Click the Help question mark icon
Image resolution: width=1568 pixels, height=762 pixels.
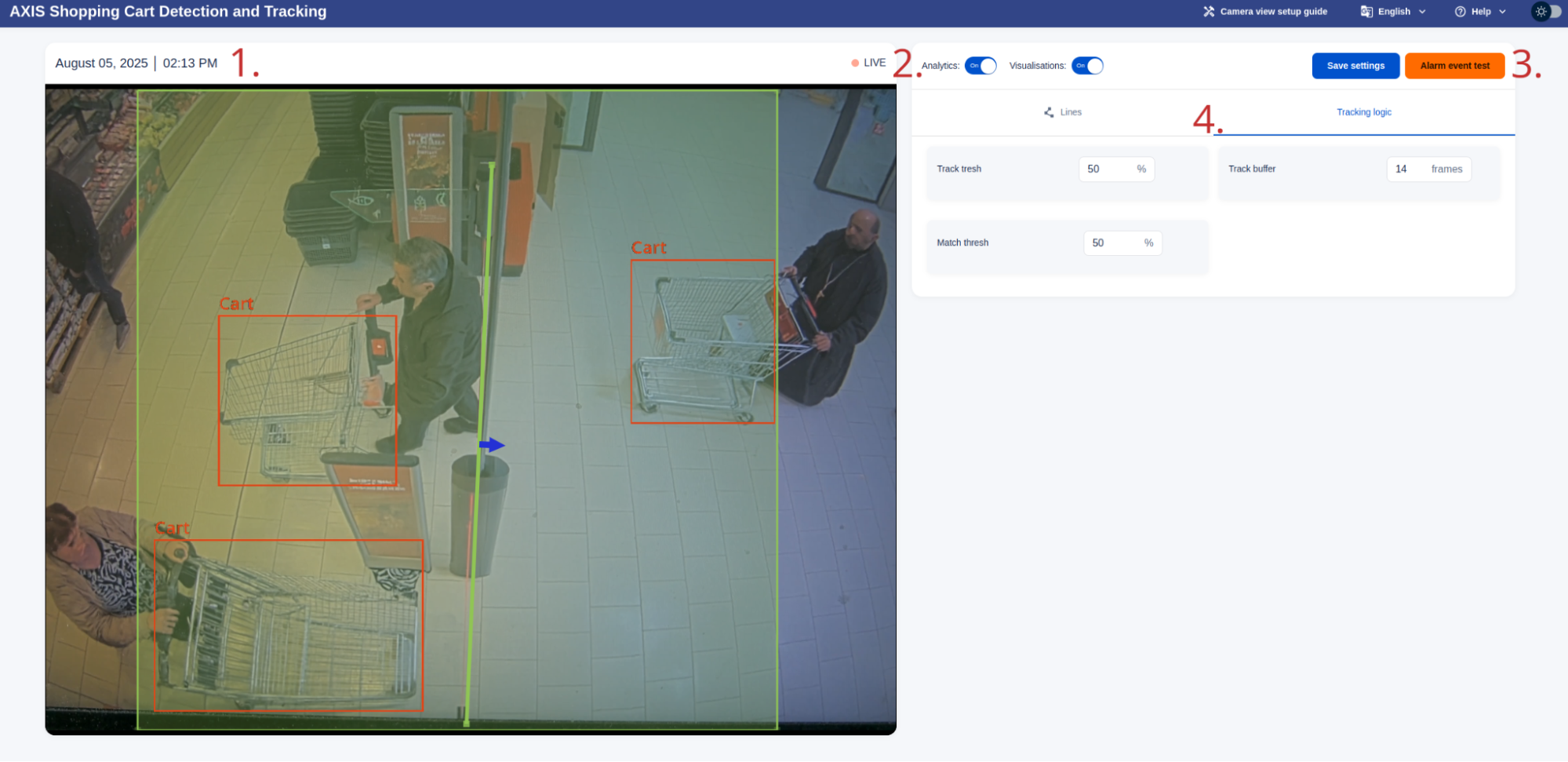(1460, 12)
